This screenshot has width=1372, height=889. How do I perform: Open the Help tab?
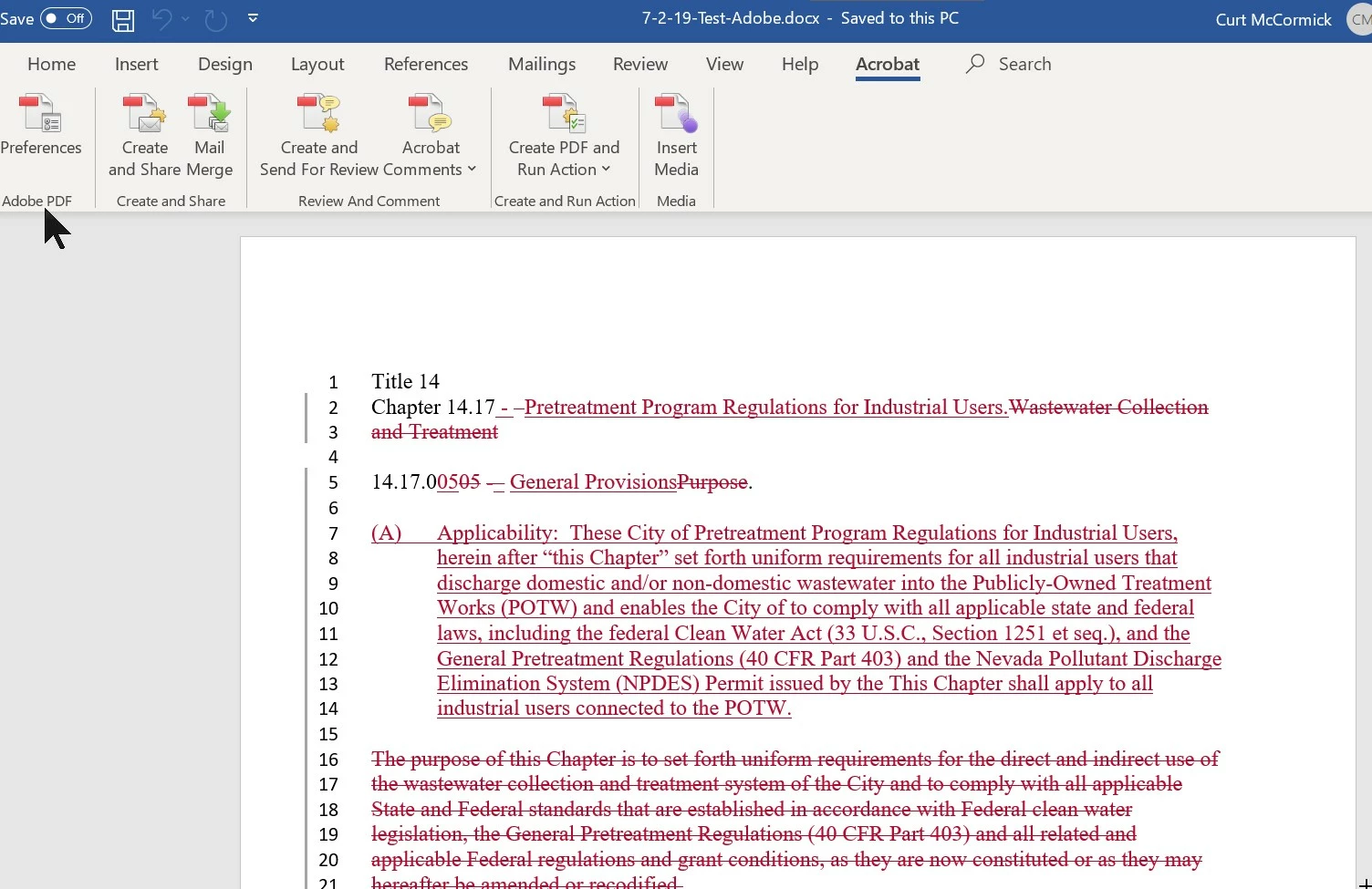[800, 64]
